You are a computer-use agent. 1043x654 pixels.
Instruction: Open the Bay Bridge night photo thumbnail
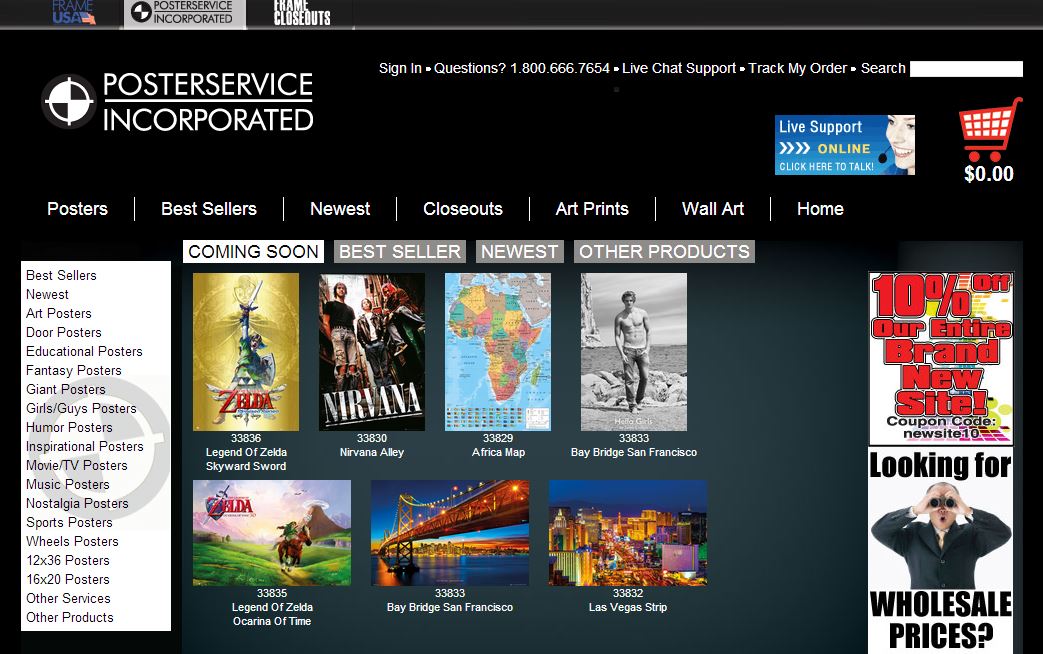450,533
